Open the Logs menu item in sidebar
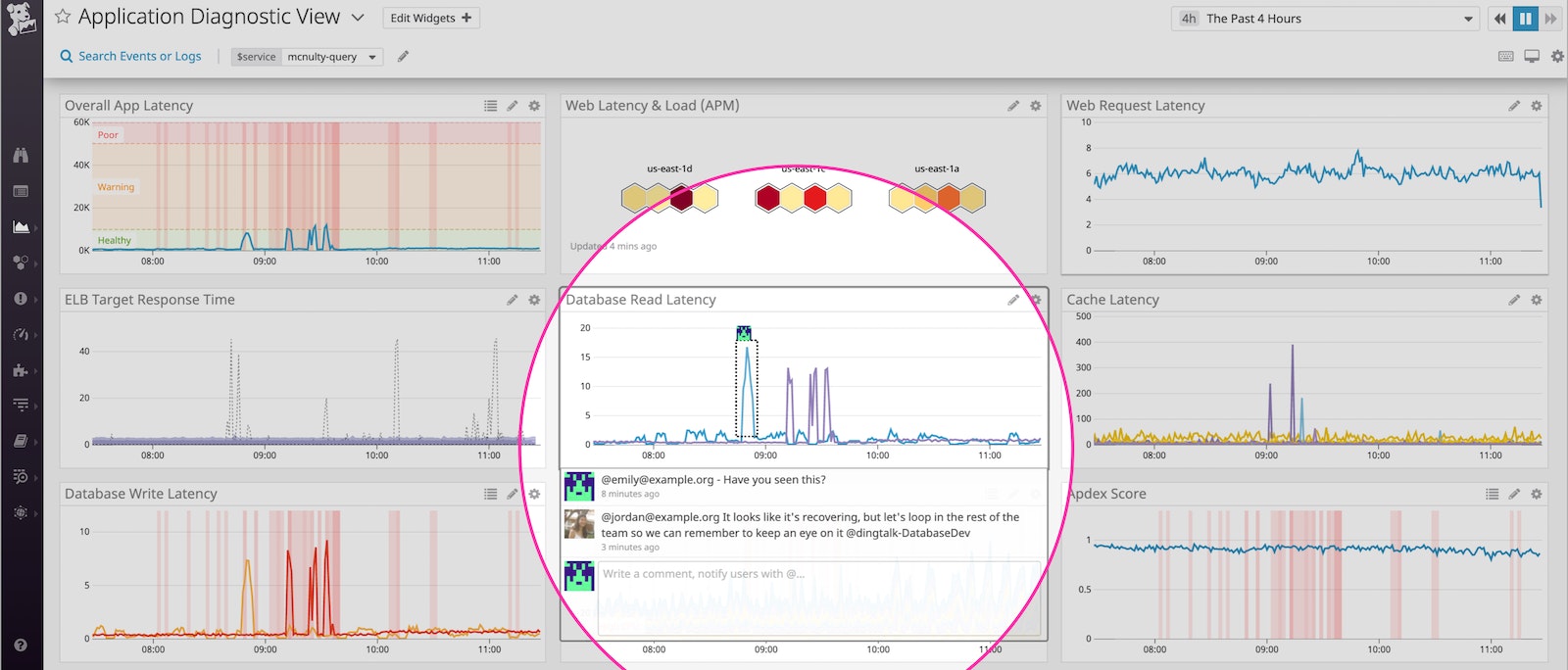The width and height of the screenshot is (1568, 670). (x=21, y=405)
